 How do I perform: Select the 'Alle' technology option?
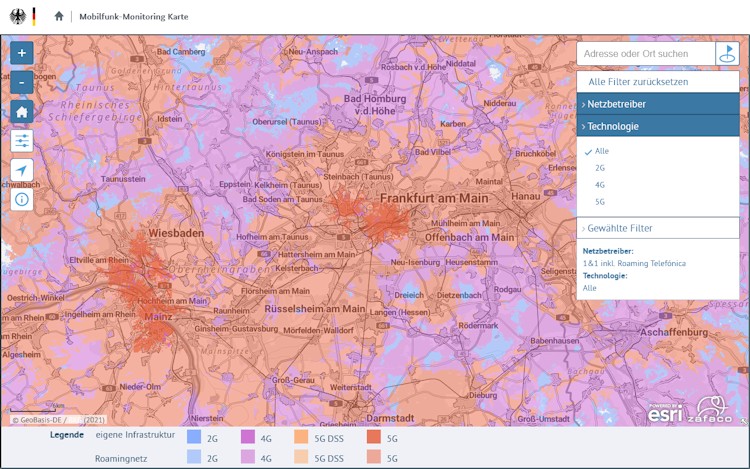[x=601, y=151]
